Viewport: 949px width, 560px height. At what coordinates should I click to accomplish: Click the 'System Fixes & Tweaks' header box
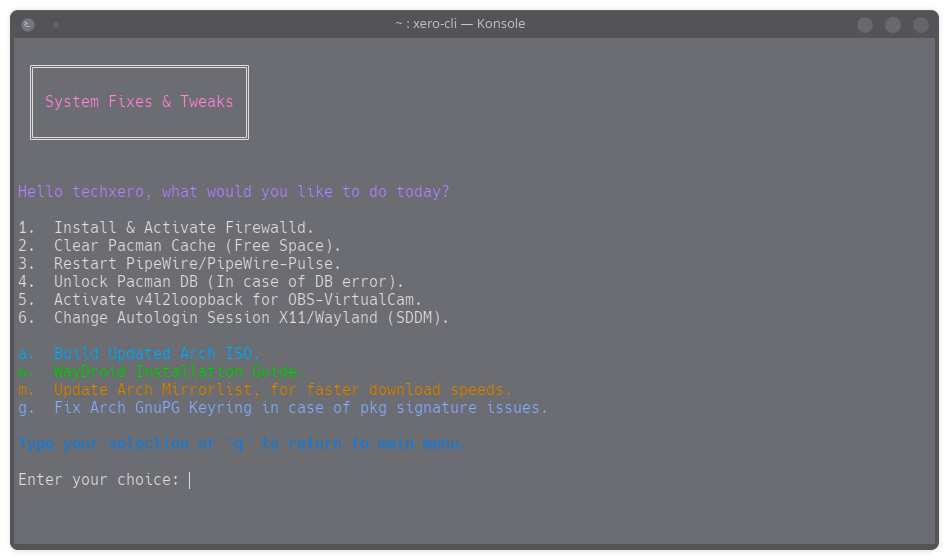point(139,102)
